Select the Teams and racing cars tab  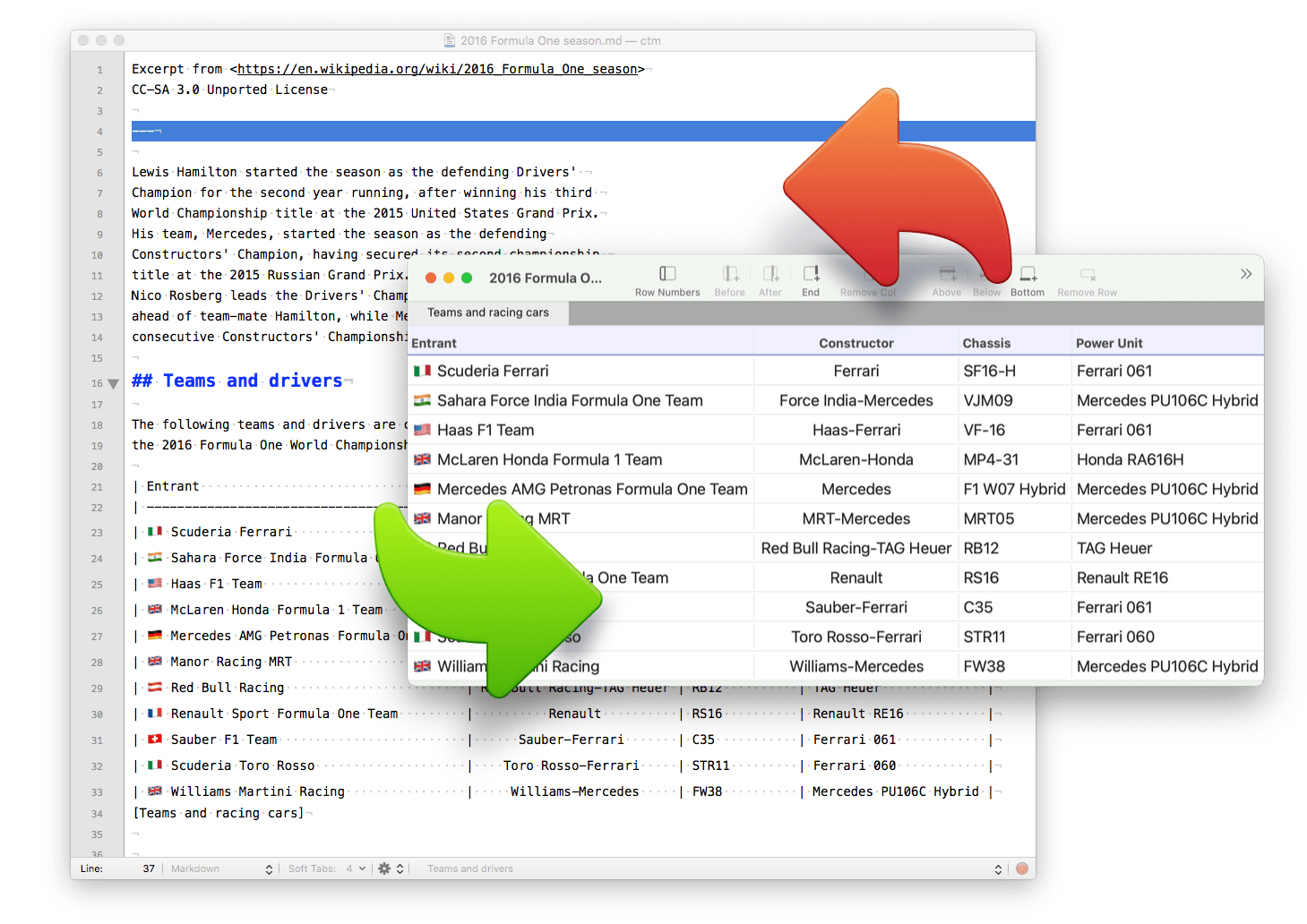point(488,312)
